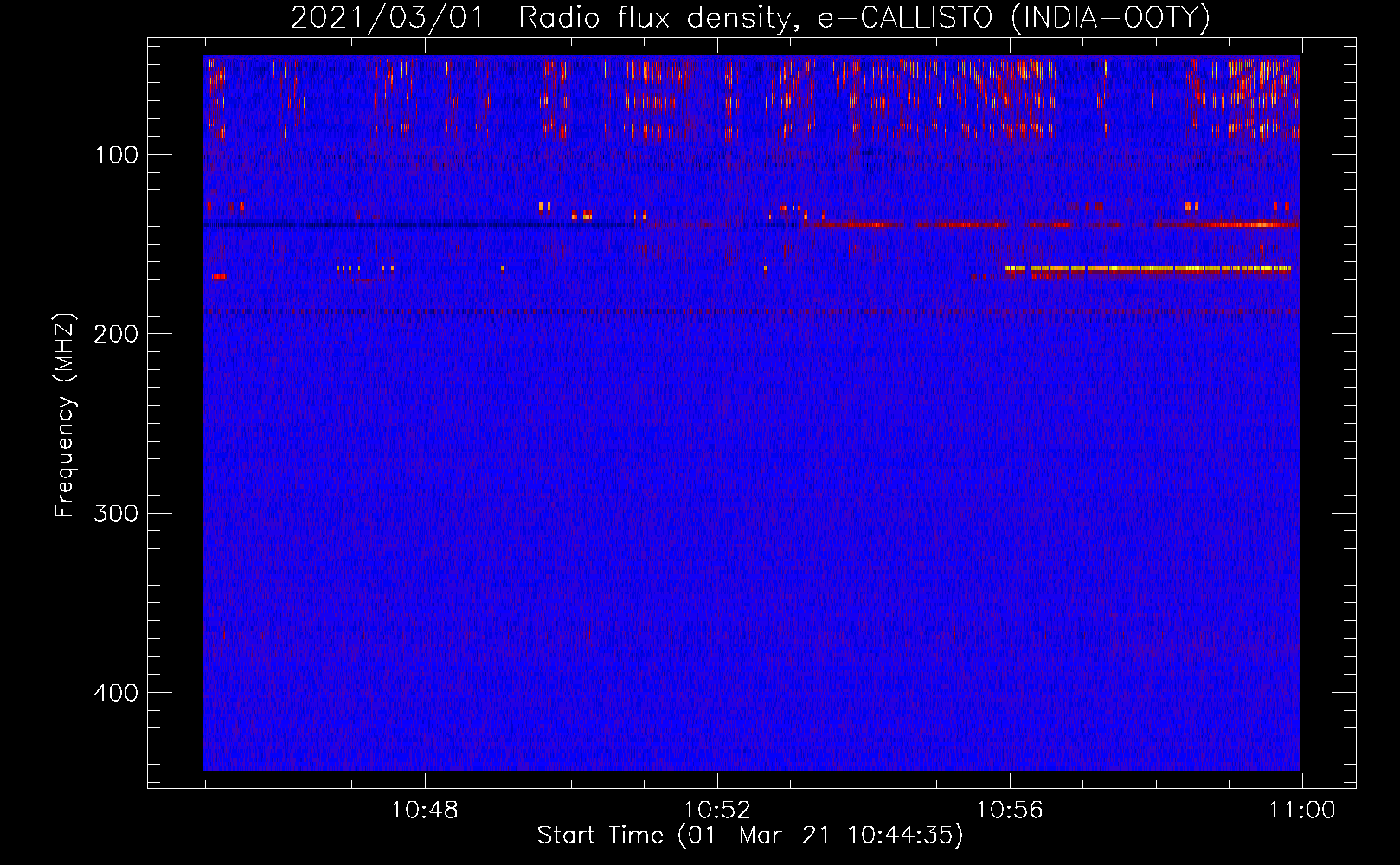The image size is (1400, 865).
Task: Click the 11:00 time tick label
Action: 1302,811
